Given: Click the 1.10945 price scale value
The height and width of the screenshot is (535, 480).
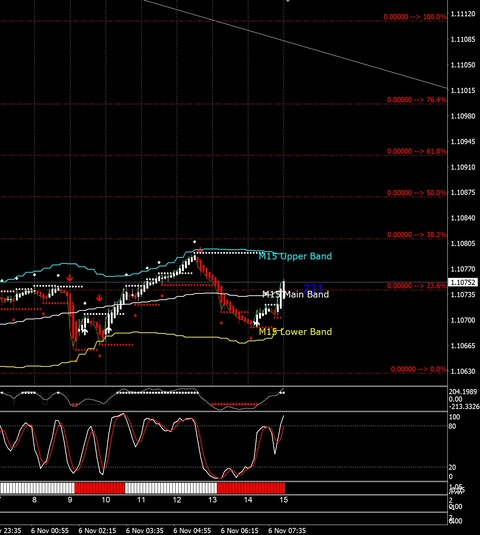Looking at the screenshot, I should pos(463,142).
